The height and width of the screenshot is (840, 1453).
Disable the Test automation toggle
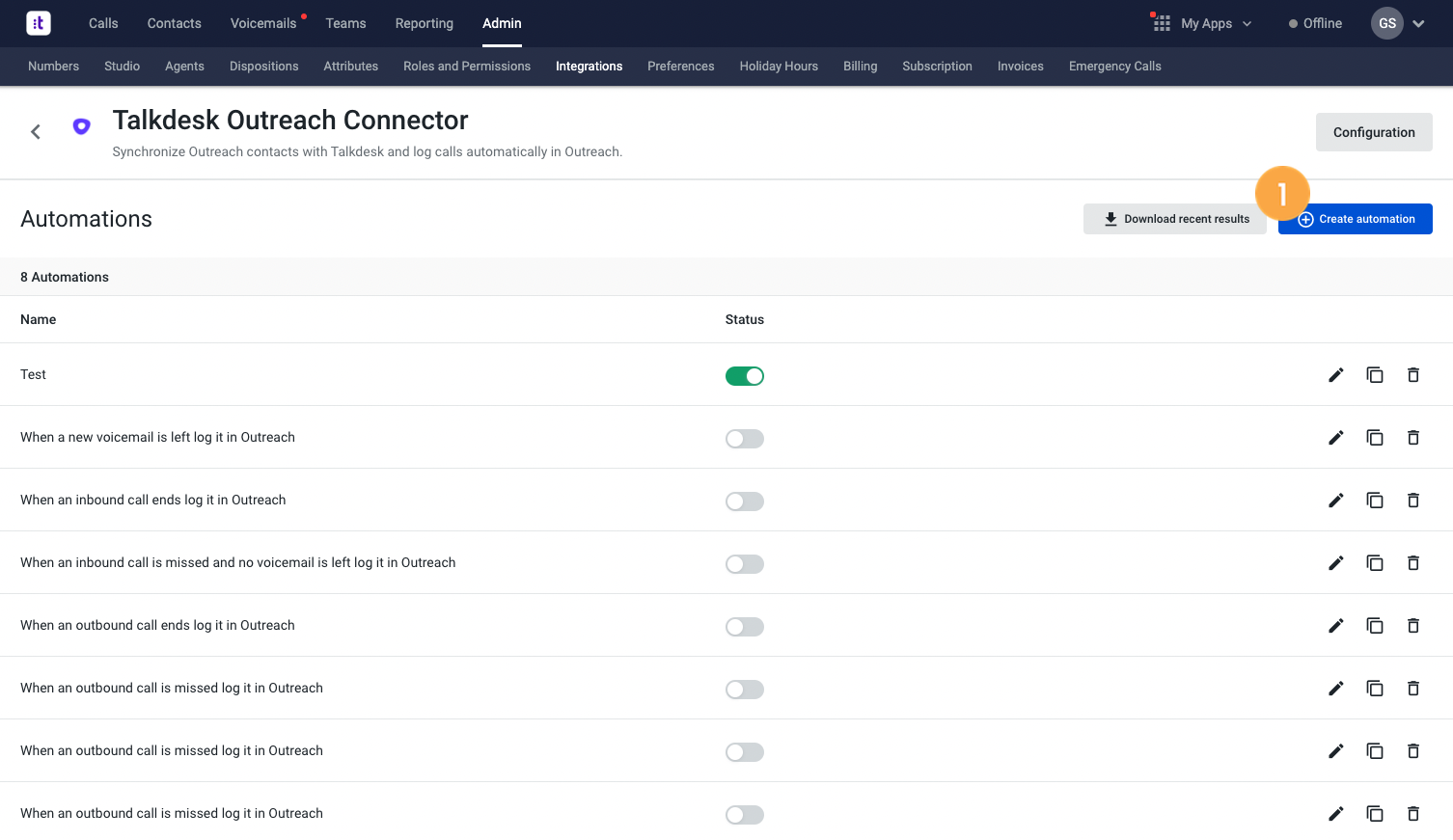coord(745,376)
